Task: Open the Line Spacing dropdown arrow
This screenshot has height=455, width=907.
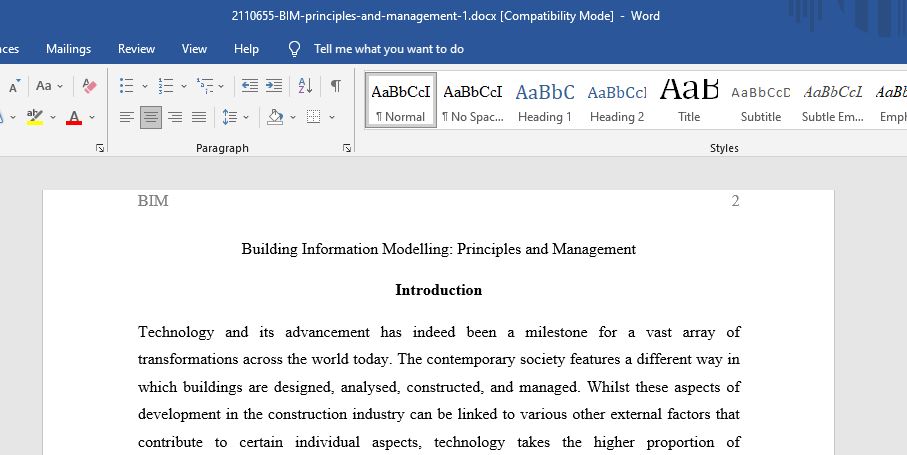Action: coord(246,117)
